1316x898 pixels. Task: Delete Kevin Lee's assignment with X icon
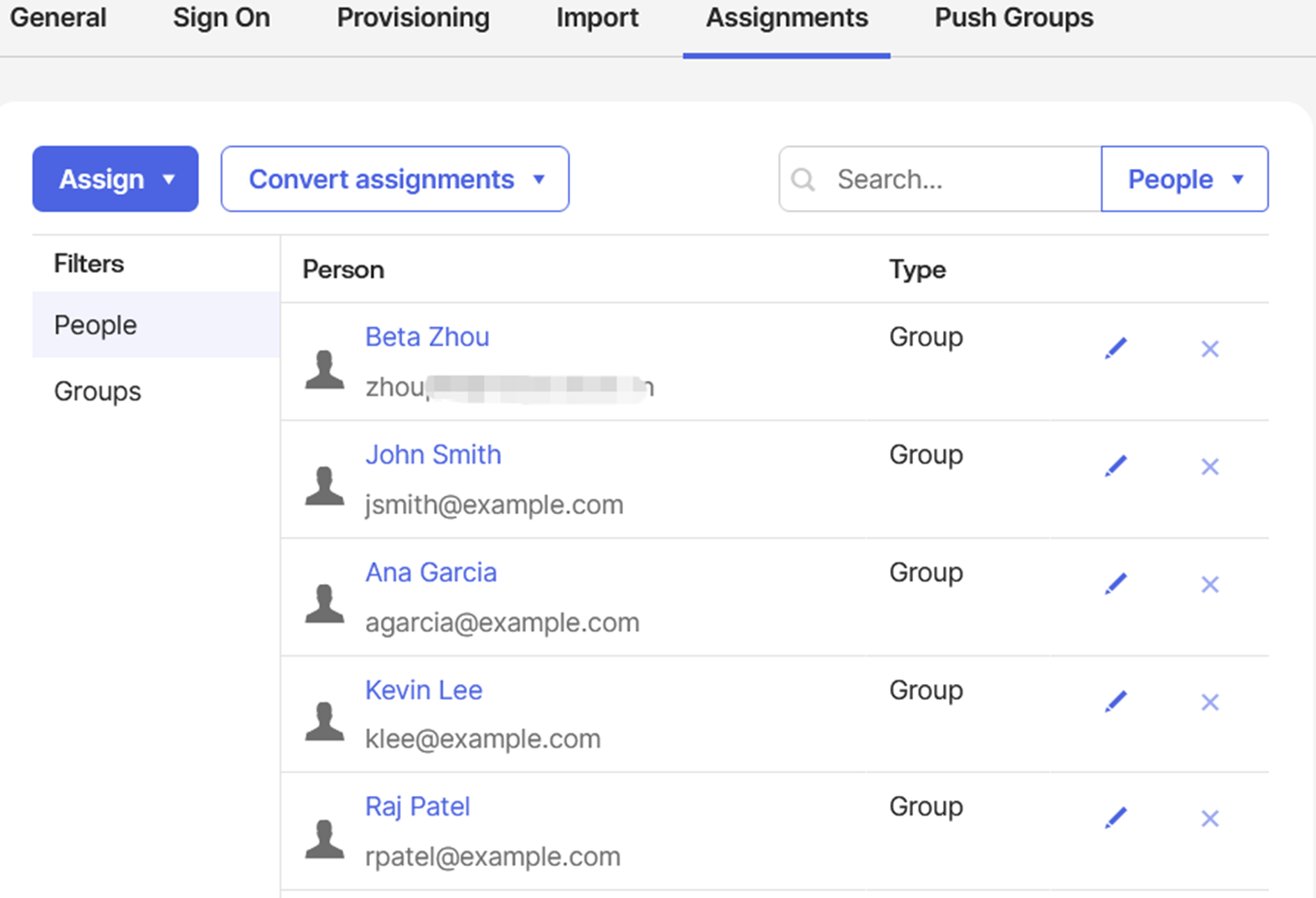(x=1210, y=702)
